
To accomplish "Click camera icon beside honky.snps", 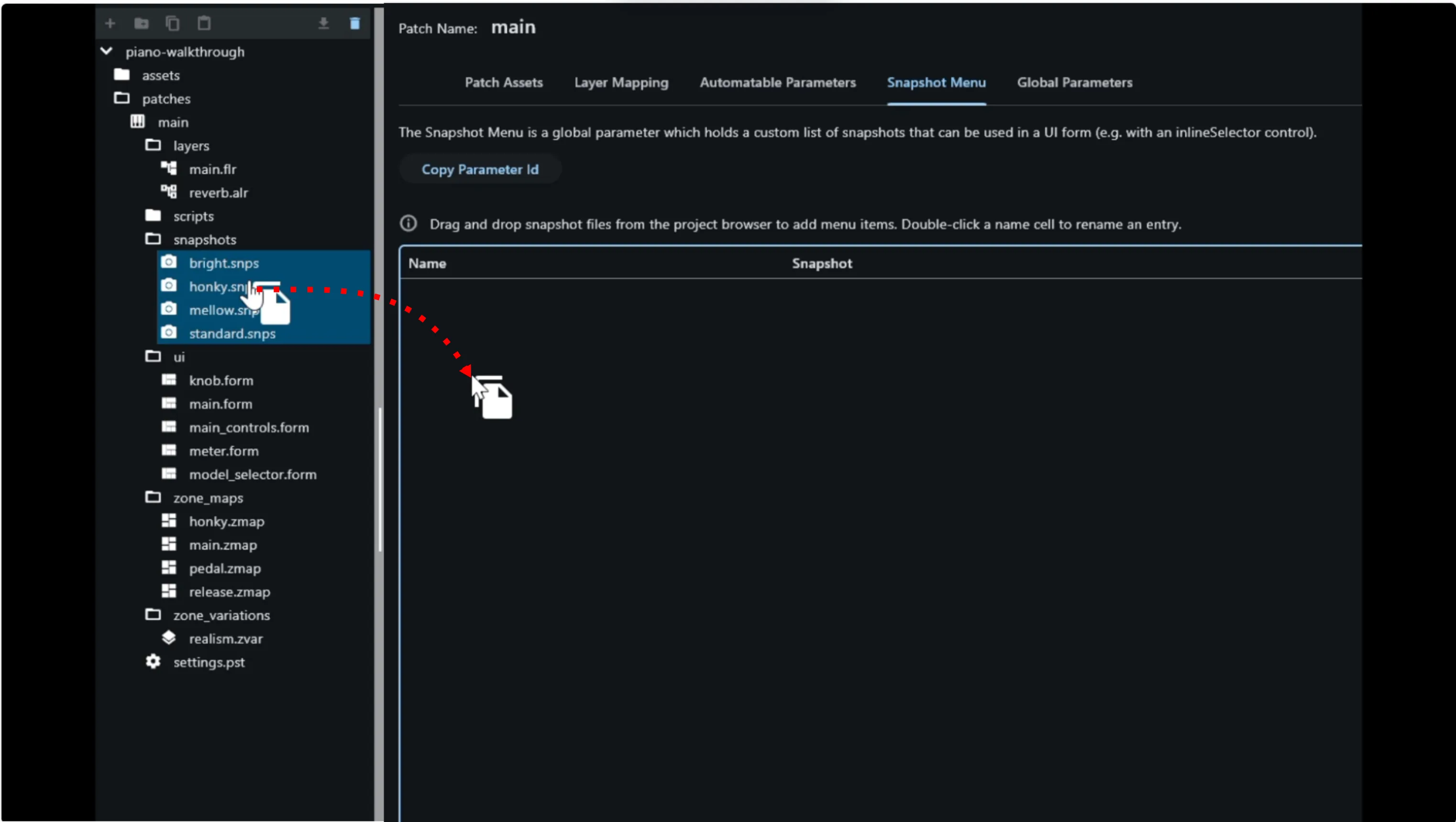I will (168, 286).
